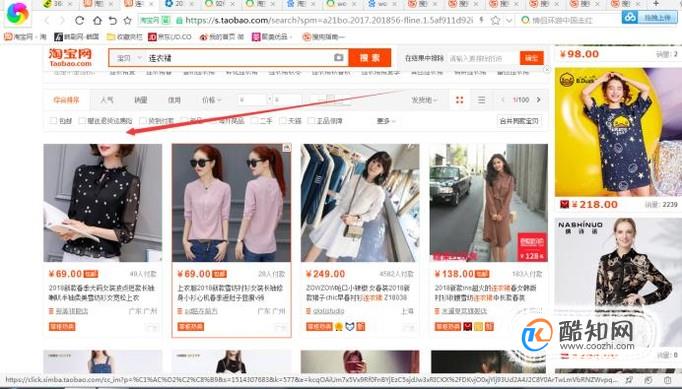Click the undo-close-tab arrow icon
The image size is (682, 389).
coord(112,20)
